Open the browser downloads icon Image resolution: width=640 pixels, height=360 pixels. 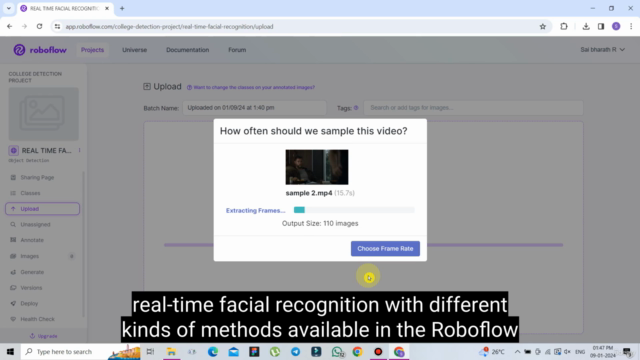click(x=586, y=27)
